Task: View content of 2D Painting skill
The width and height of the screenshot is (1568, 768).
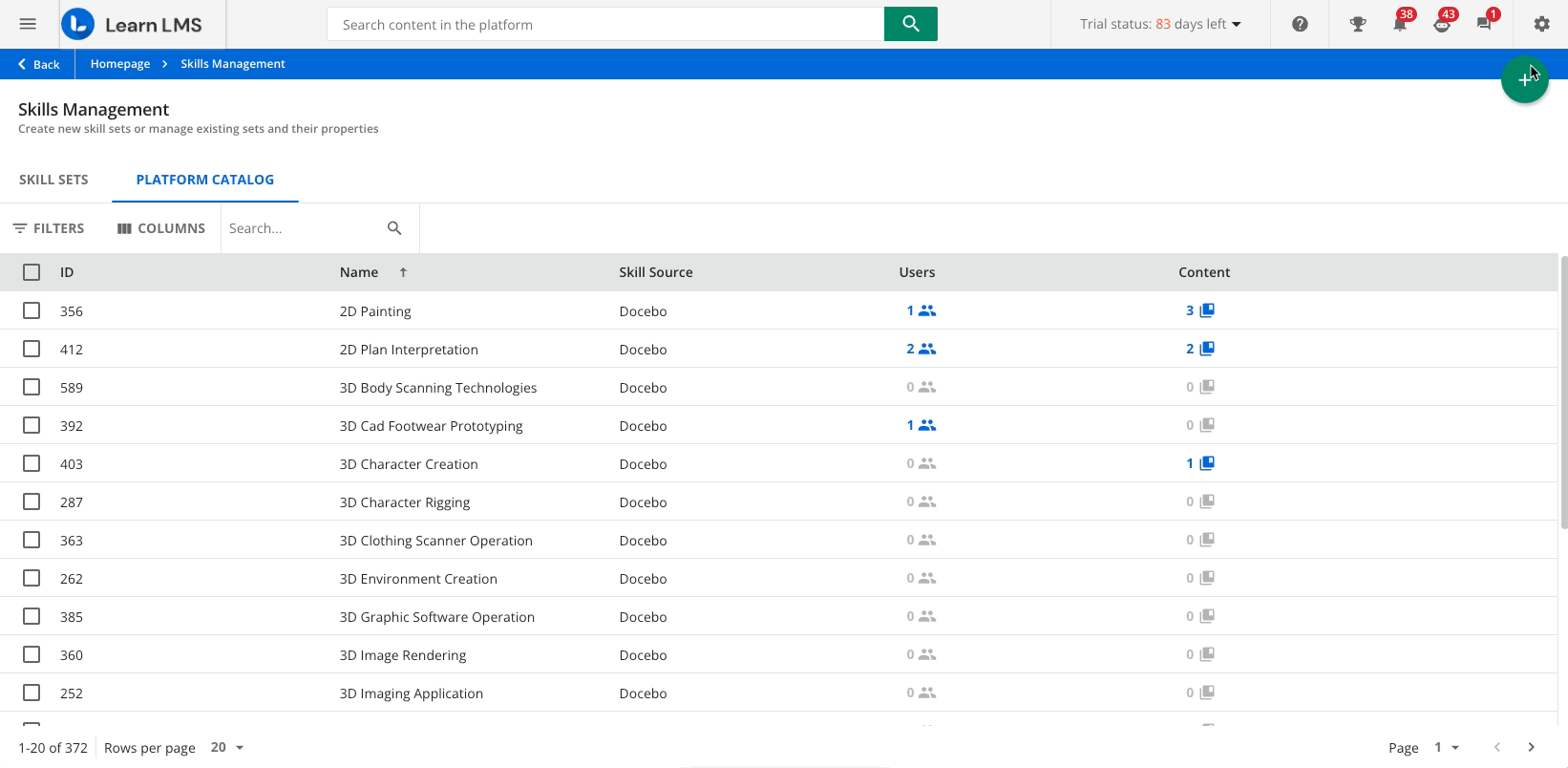Action: 1200,310
